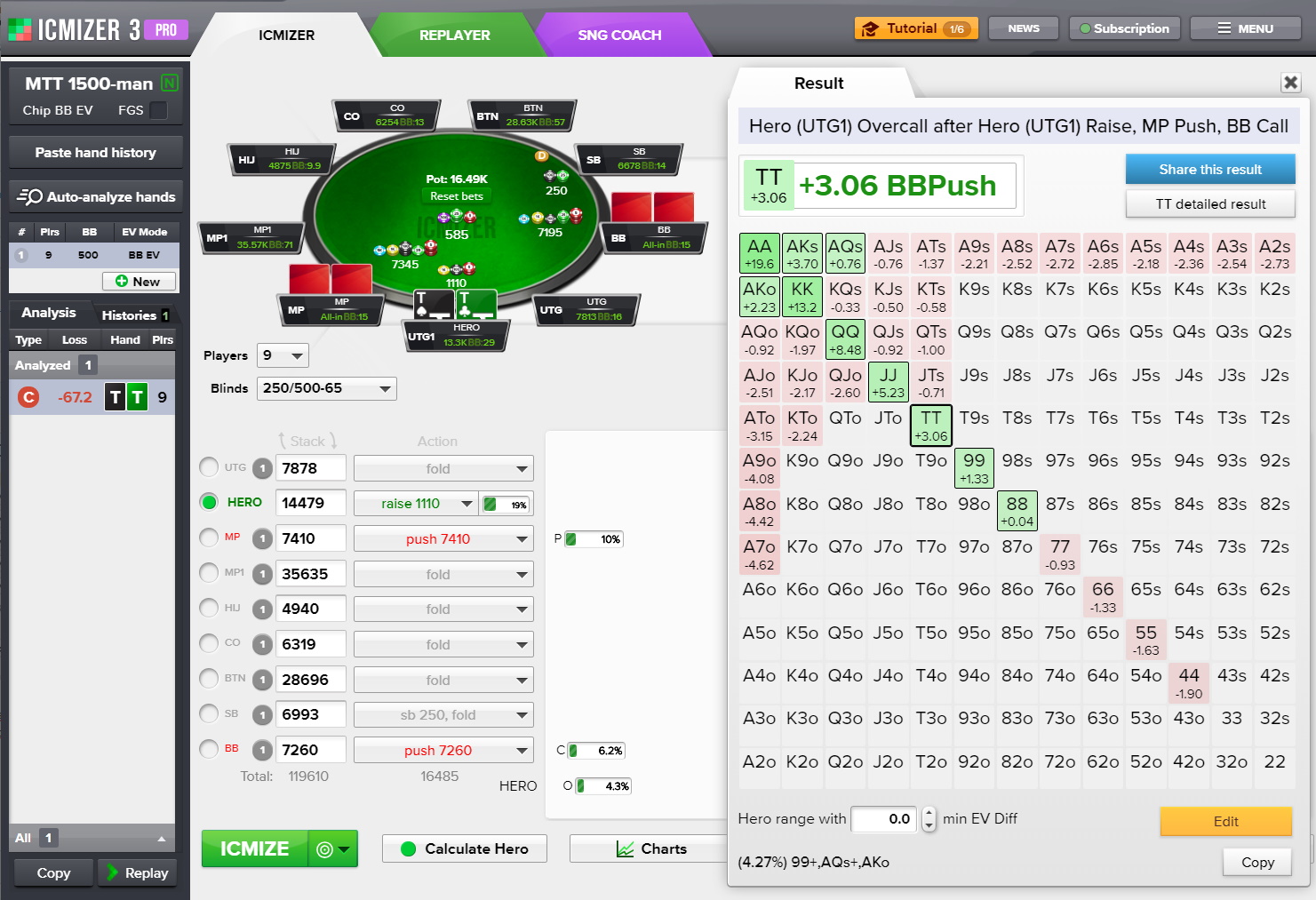Open the Histories tab

[x=135, y=315]
